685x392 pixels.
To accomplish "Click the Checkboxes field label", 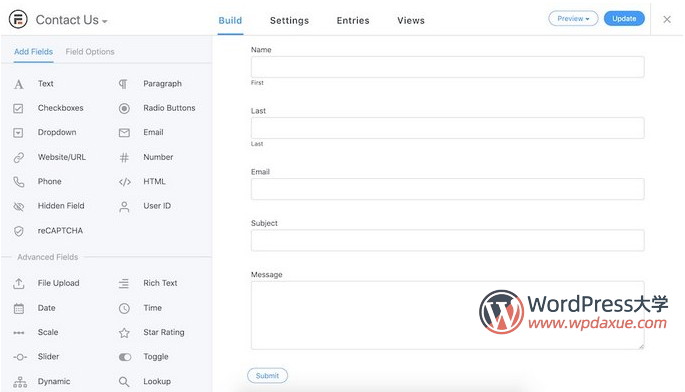I will click(60, 108).
